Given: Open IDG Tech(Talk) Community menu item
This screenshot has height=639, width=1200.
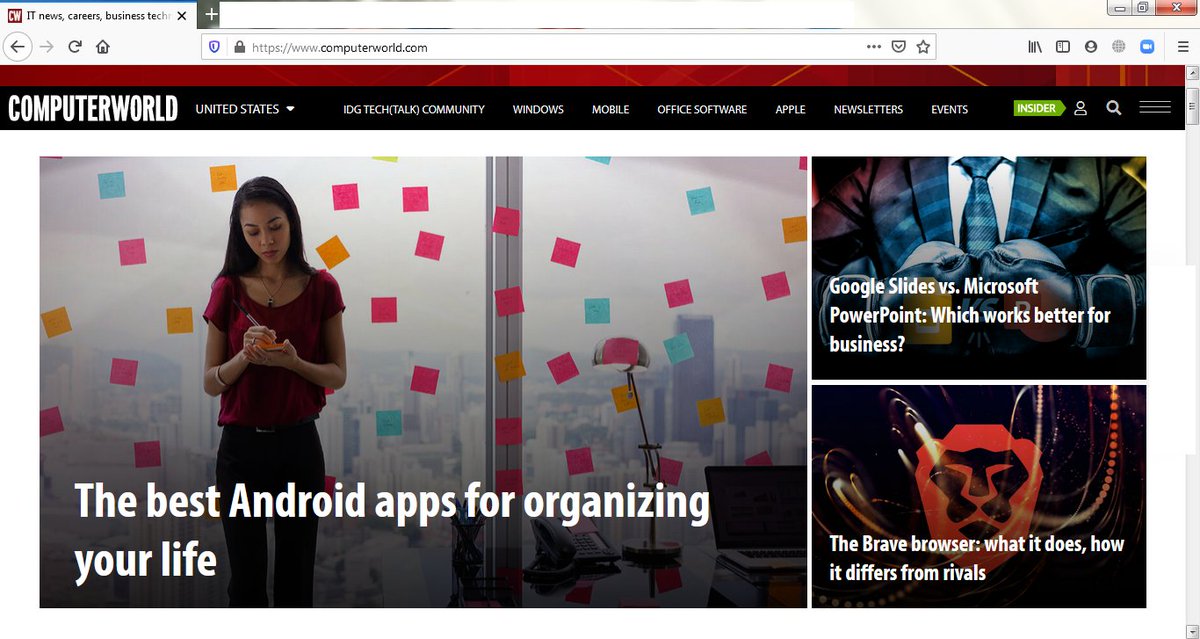Looking at the screenshot, I should pos(414,110).
